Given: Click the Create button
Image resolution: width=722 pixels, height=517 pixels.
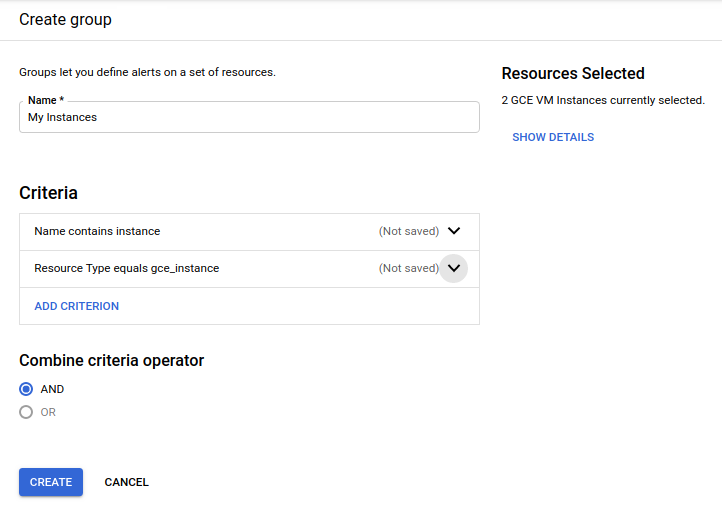Looking at the screenshot, I should coord(51,482).
